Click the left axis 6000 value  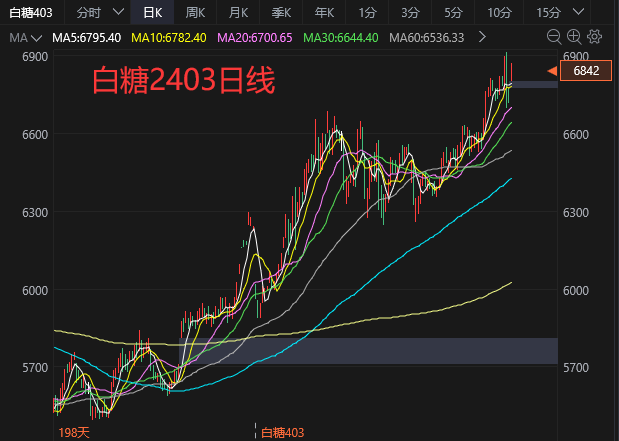point(35,291)
